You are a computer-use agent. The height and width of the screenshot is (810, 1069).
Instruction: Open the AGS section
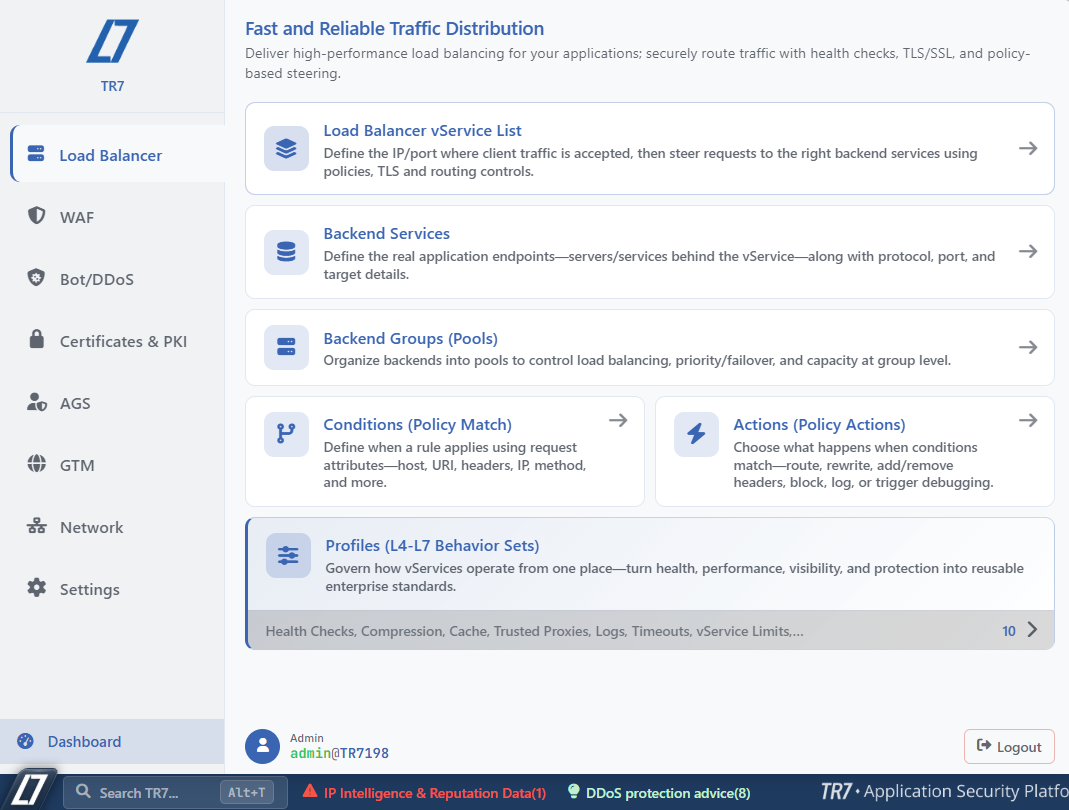coord(74,403)
